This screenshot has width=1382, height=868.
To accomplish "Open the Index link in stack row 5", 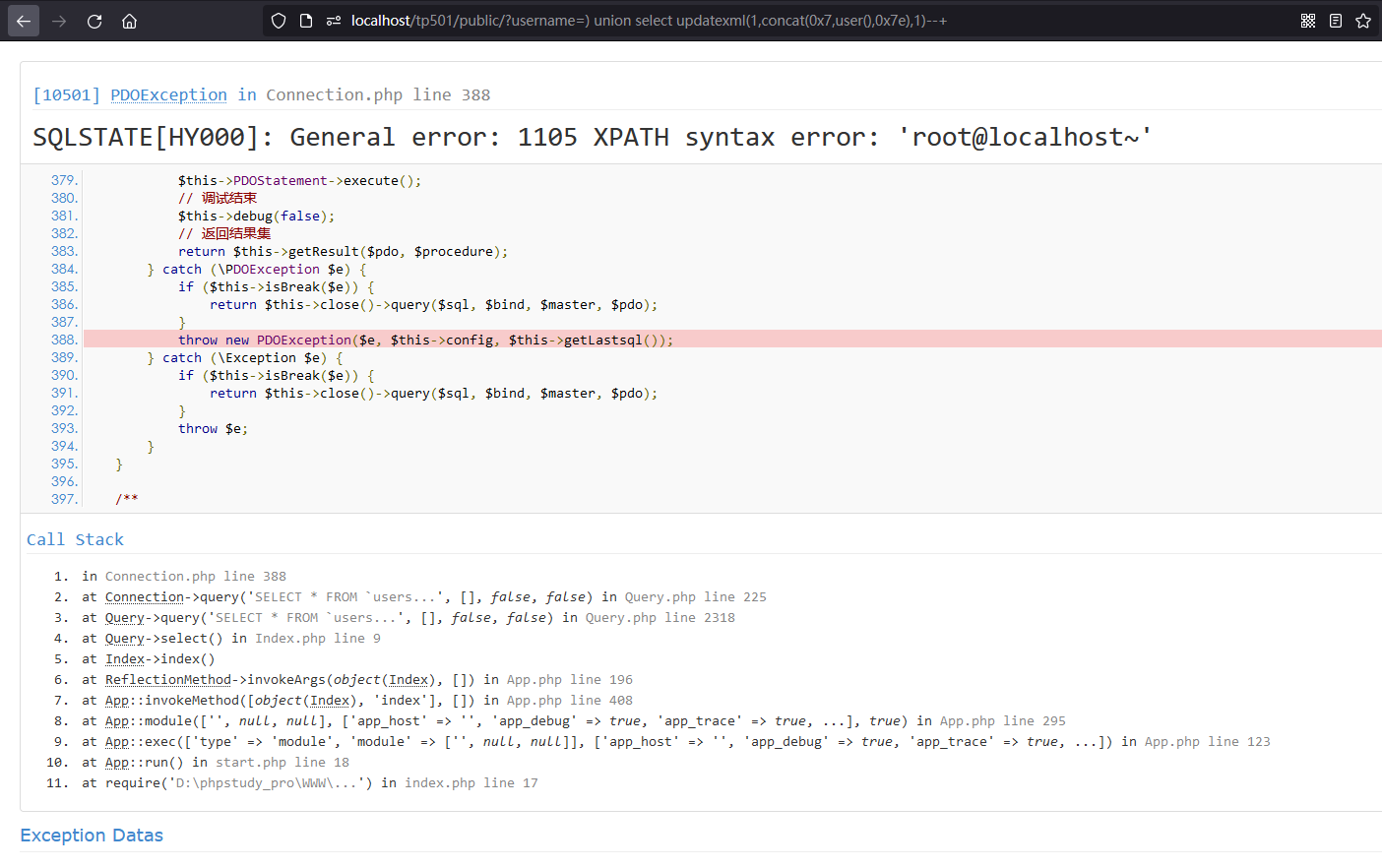I will 125,659.
